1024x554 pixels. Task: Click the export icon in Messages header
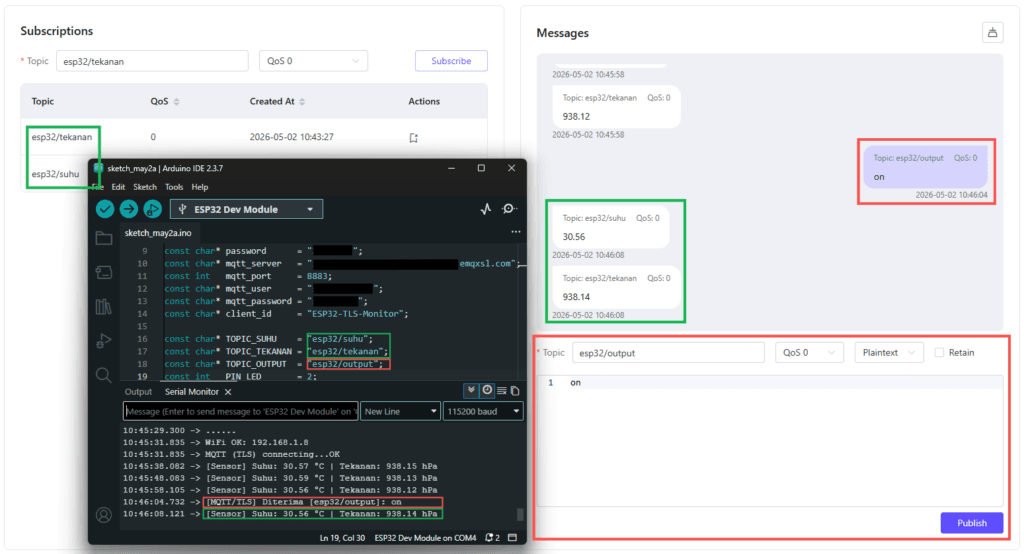point(992,32)
